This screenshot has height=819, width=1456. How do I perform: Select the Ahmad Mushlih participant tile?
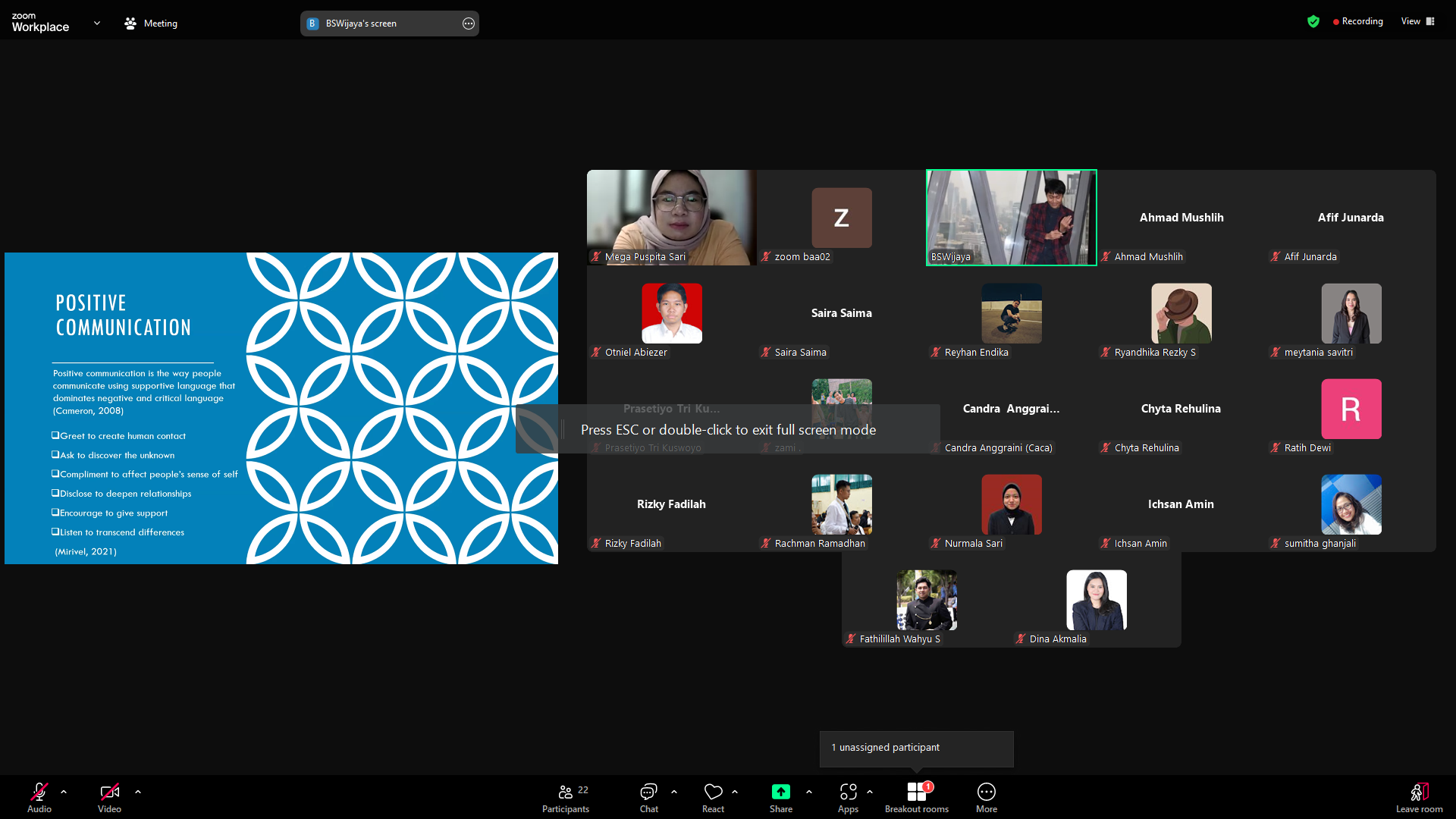1181,218
